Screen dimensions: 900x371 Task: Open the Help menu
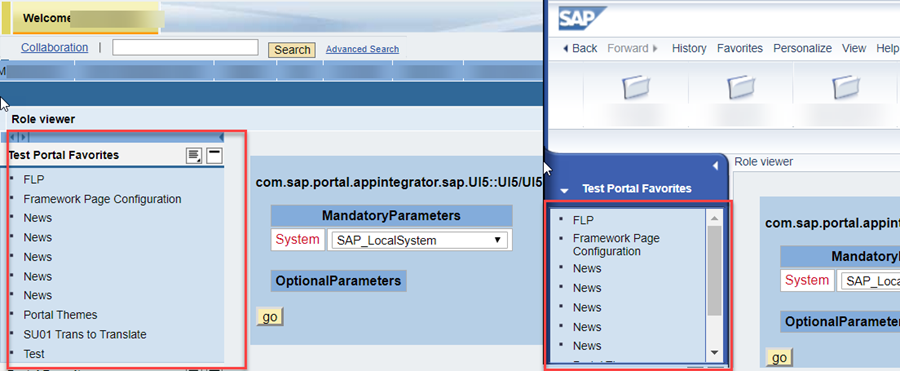[x=887, y=48]
